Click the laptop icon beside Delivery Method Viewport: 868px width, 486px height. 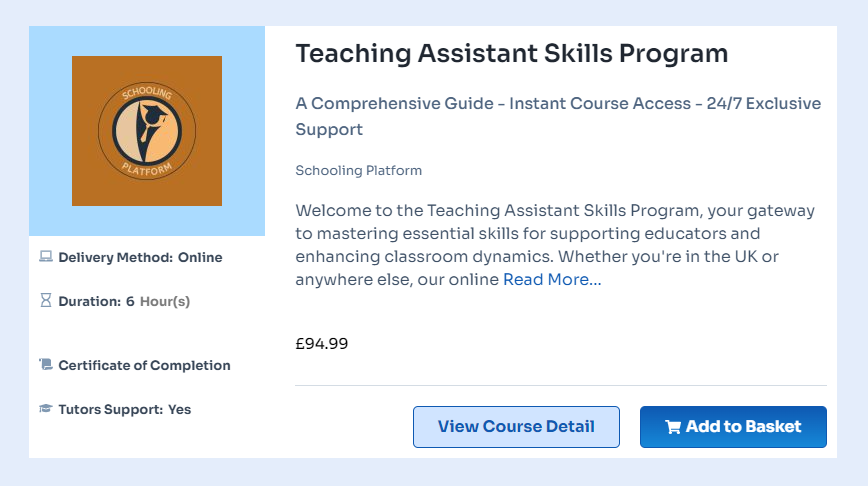[45, 257]
